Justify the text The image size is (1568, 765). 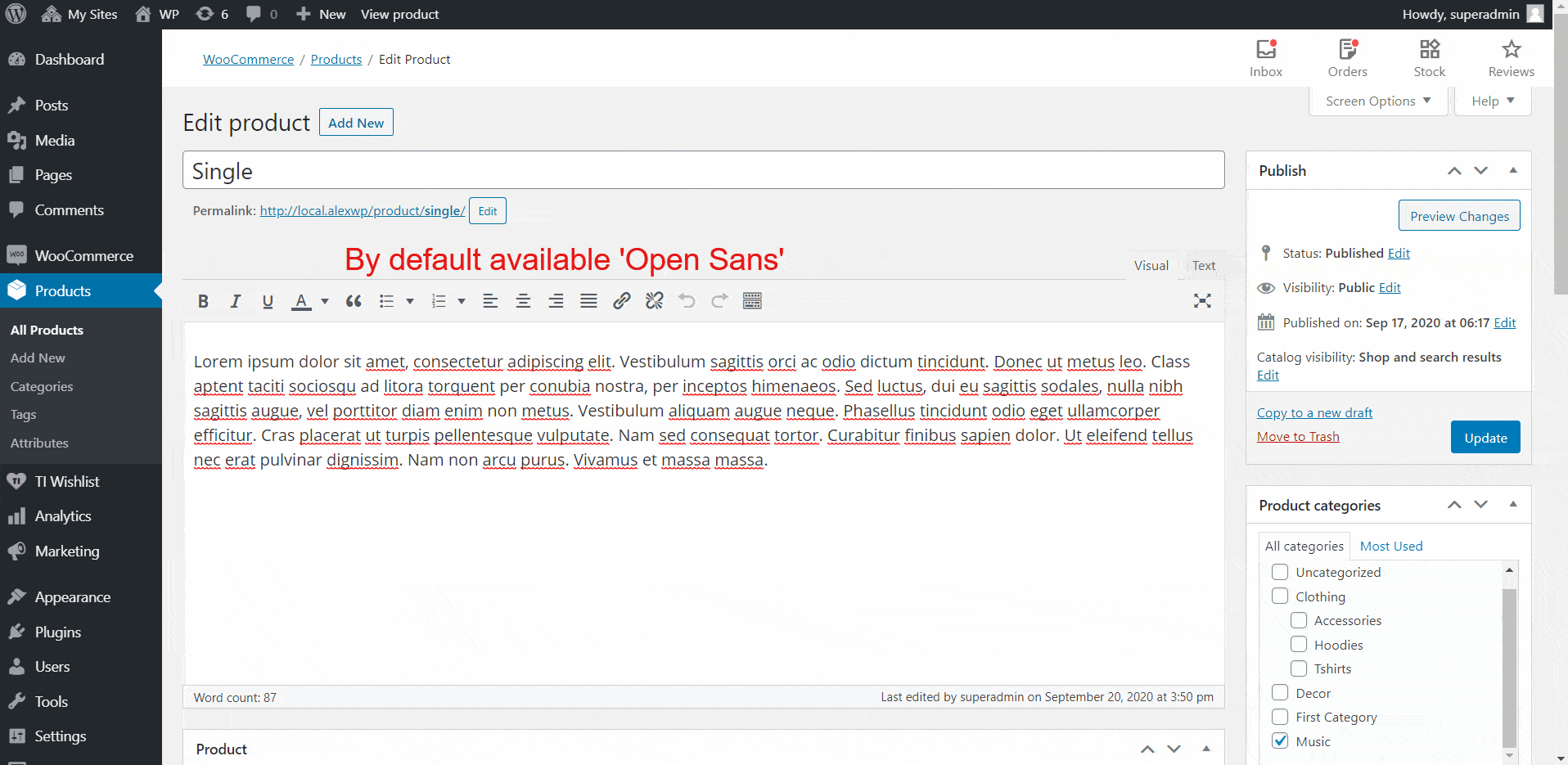tap(588, 301)
